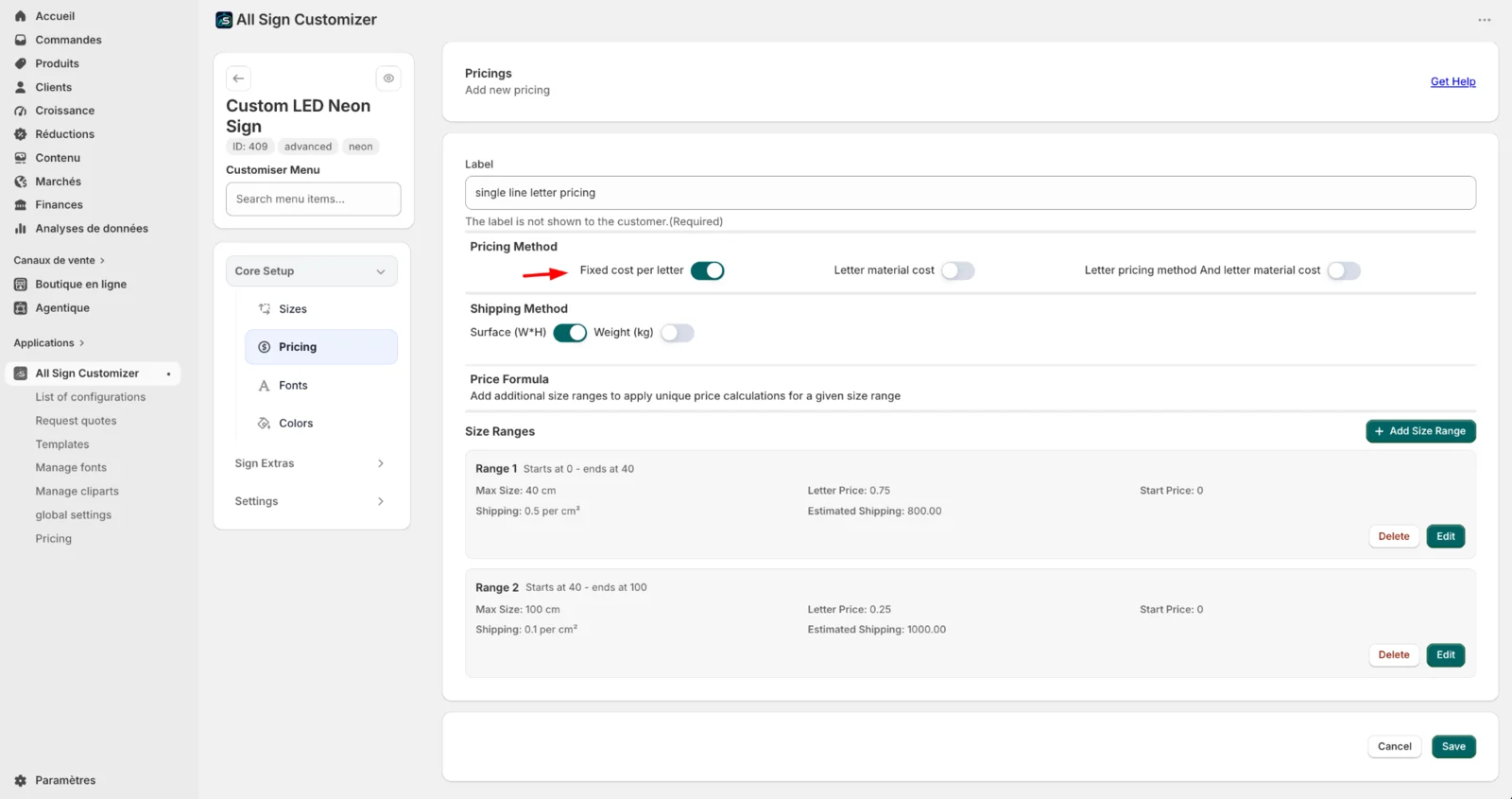
Task: Click the Get Help link
Action: (1452, 82)
